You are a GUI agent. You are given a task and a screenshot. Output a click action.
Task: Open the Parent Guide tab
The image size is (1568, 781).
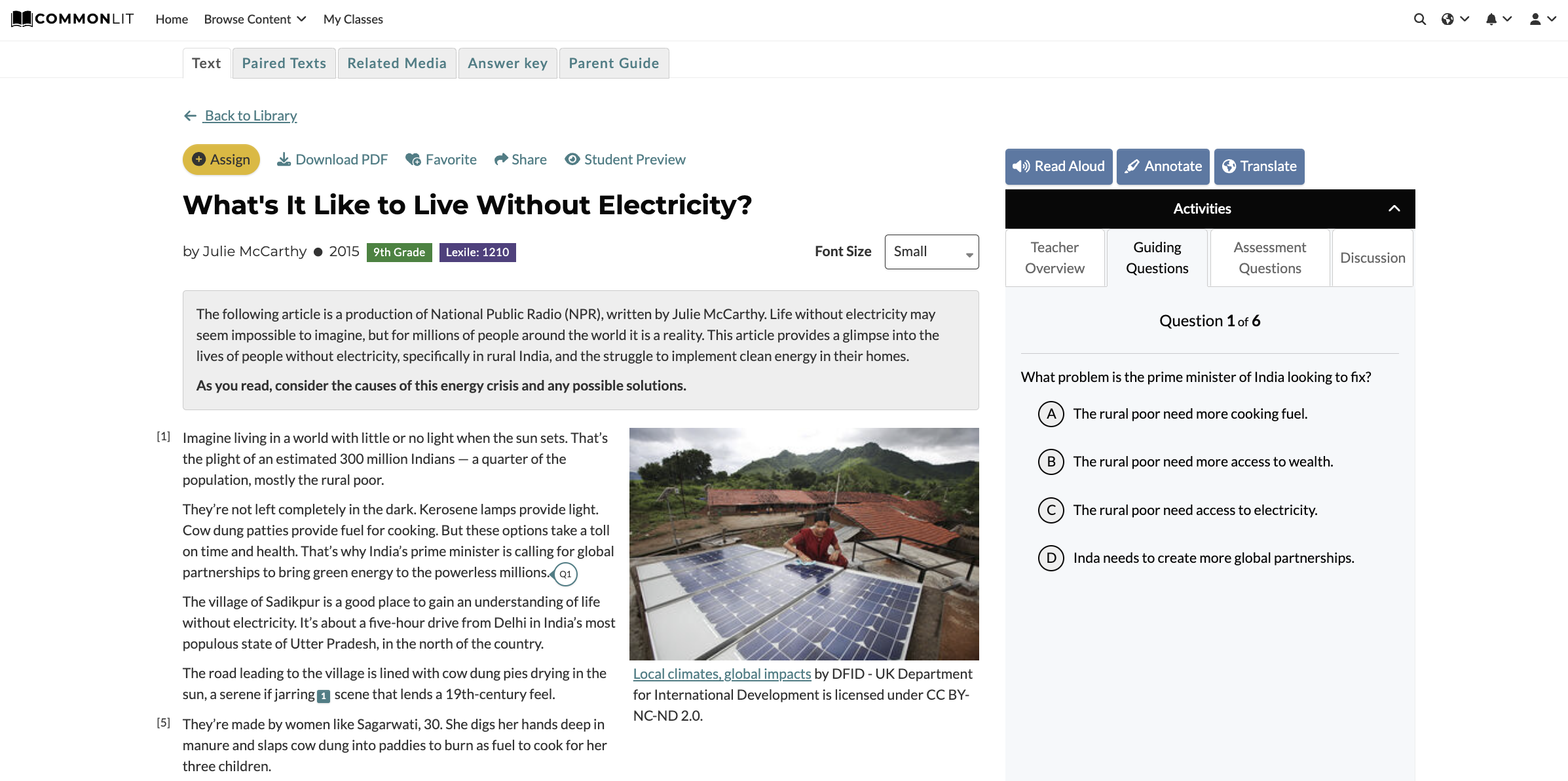click(x=614, y=63)
